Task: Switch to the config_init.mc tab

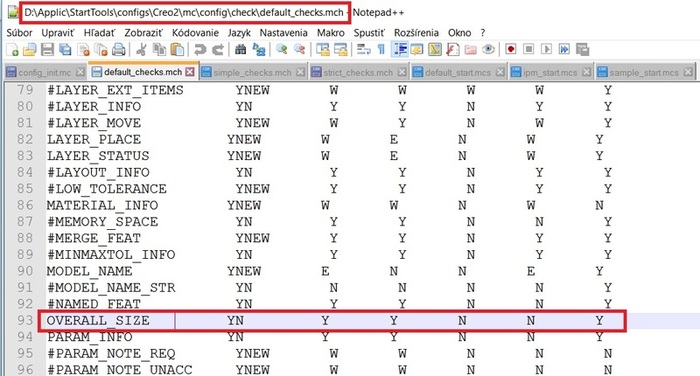Action: 45,72
